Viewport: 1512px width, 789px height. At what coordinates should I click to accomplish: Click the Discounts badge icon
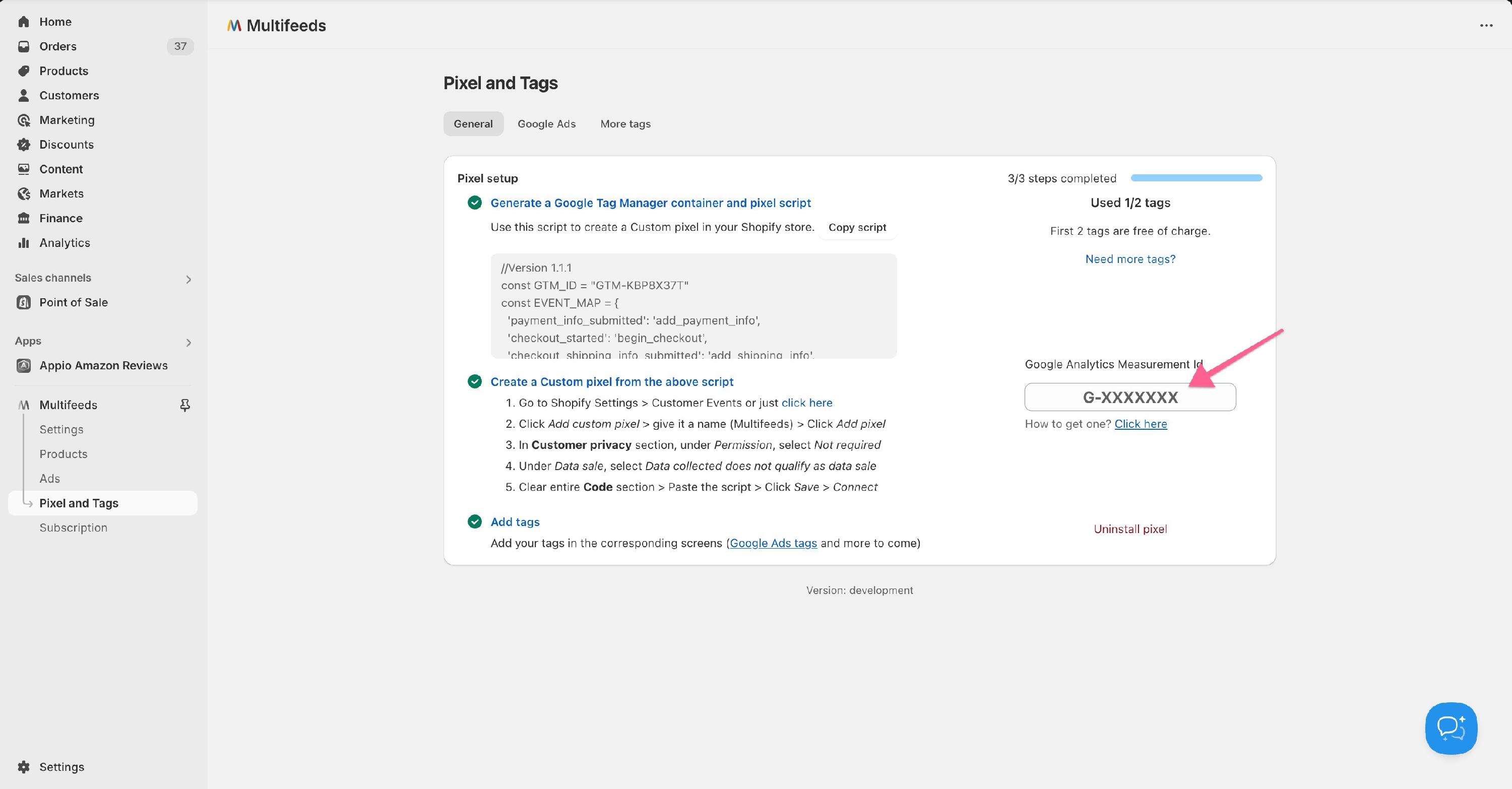click(x=24, y=144)
